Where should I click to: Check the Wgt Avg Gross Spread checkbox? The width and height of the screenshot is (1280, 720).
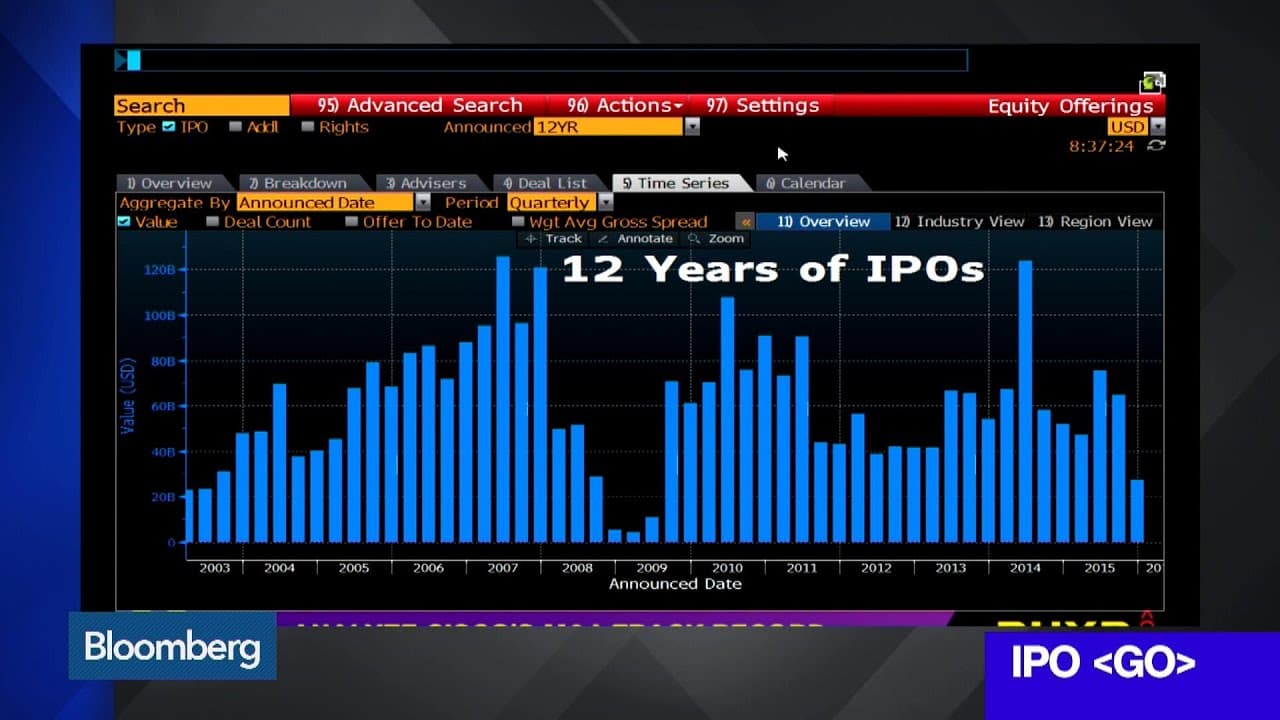coord(518,222)
